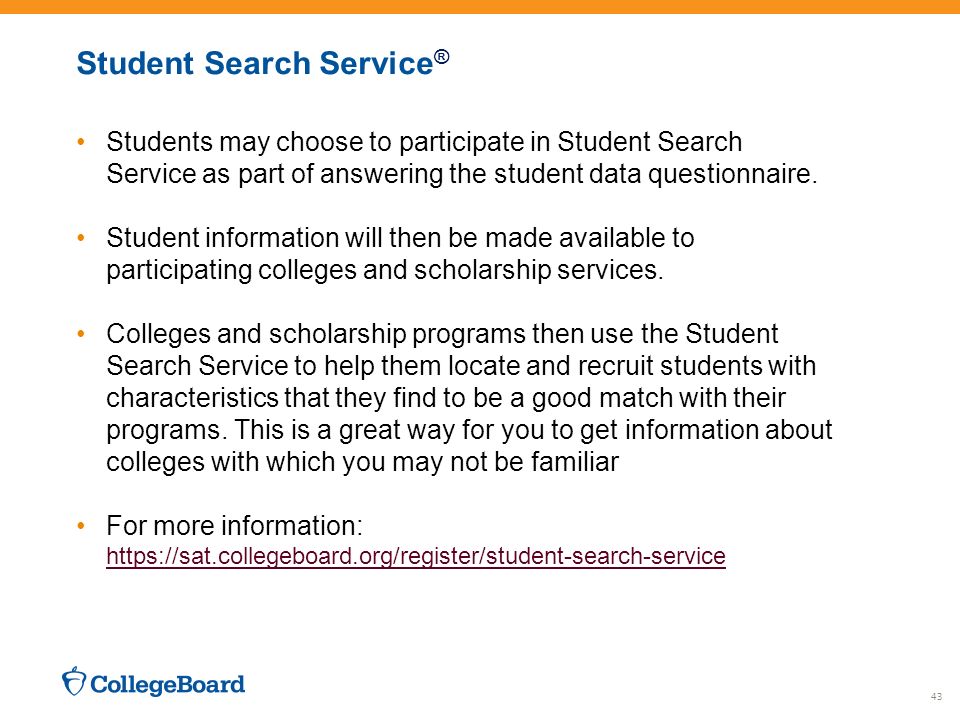Click the Student Search Service title
Viewport: 960px width, 720px height.
(255, 63)
